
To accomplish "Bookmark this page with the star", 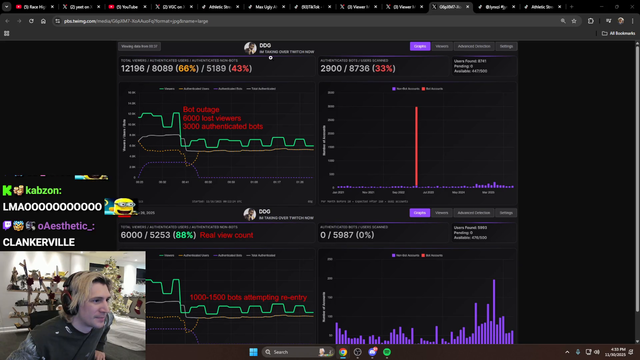I will coord(574,21).
